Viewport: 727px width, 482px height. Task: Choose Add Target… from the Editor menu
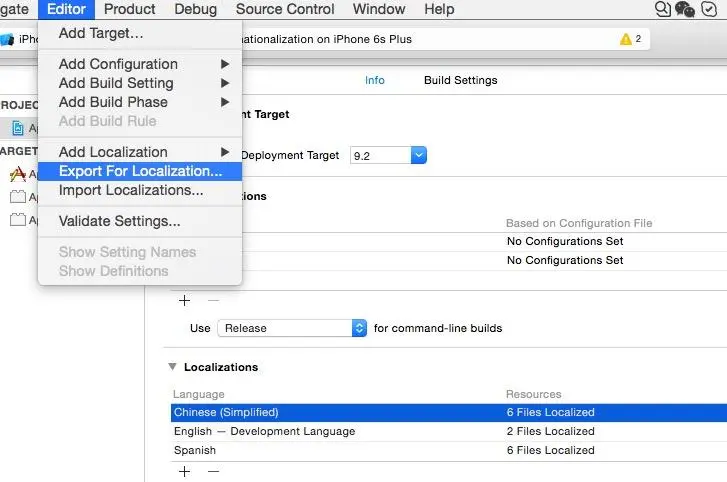[x=140, y=33]
